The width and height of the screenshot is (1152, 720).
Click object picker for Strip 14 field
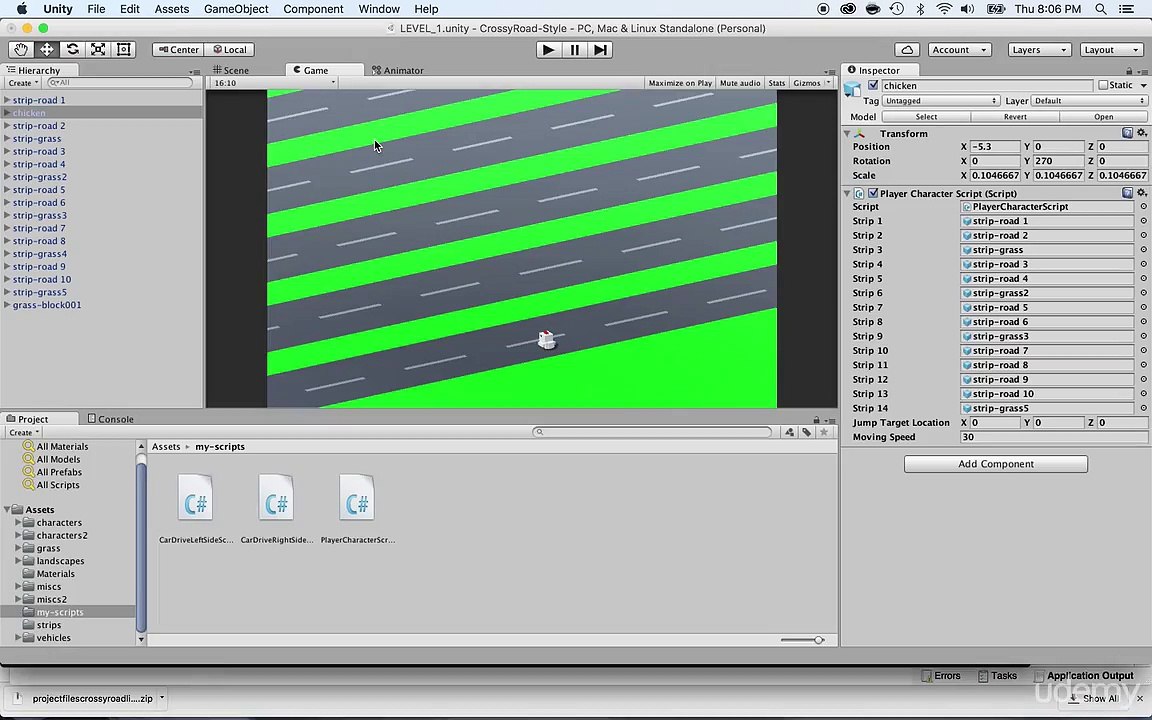pos(1143,408)
